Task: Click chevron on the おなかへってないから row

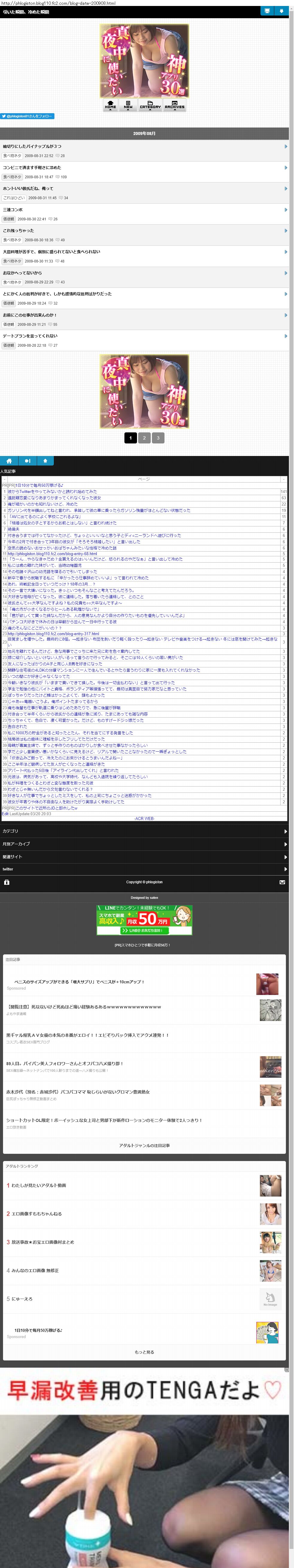Action: (285, 273)
